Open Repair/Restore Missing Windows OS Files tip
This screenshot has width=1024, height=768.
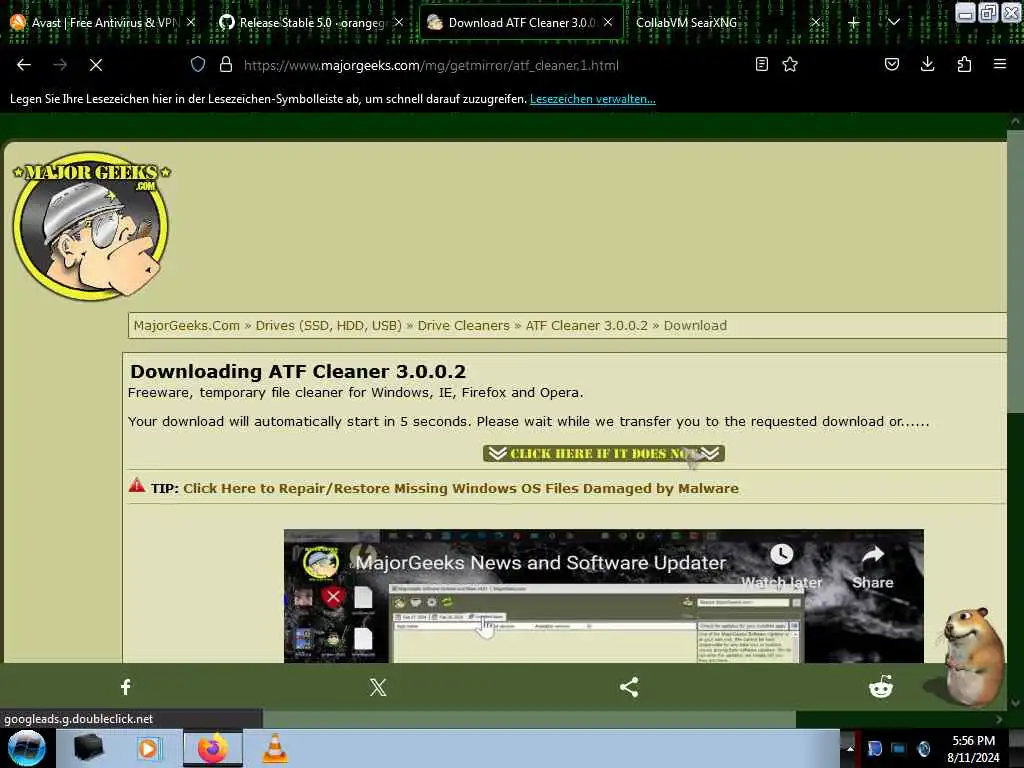pos(460,488)
